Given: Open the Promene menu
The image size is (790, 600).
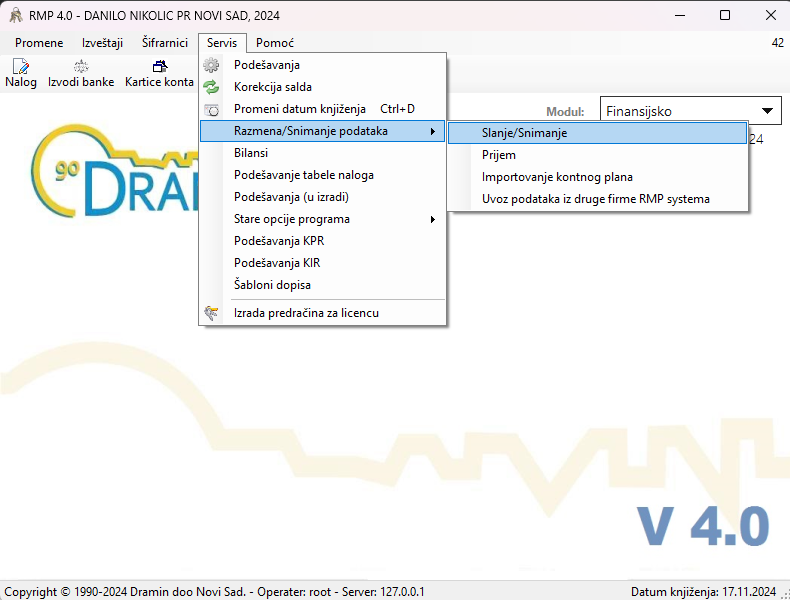Looking at the screenshot, I should (x=39, y=43).
